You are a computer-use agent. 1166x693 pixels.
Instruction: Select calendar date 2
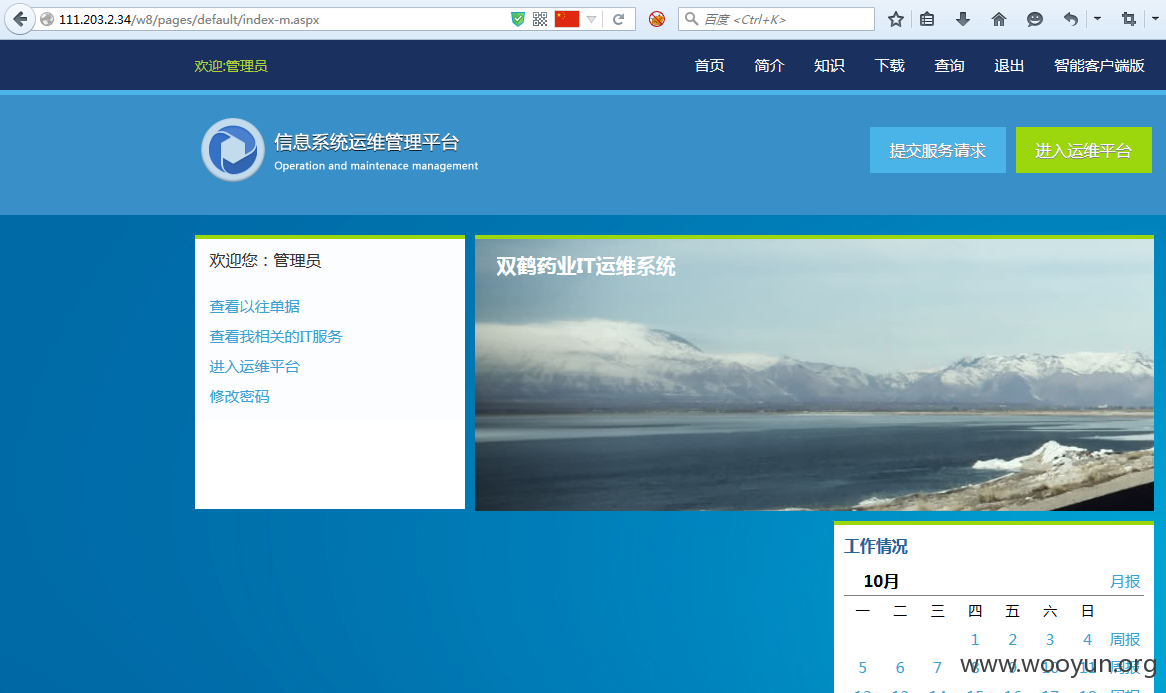point(1012,639)
